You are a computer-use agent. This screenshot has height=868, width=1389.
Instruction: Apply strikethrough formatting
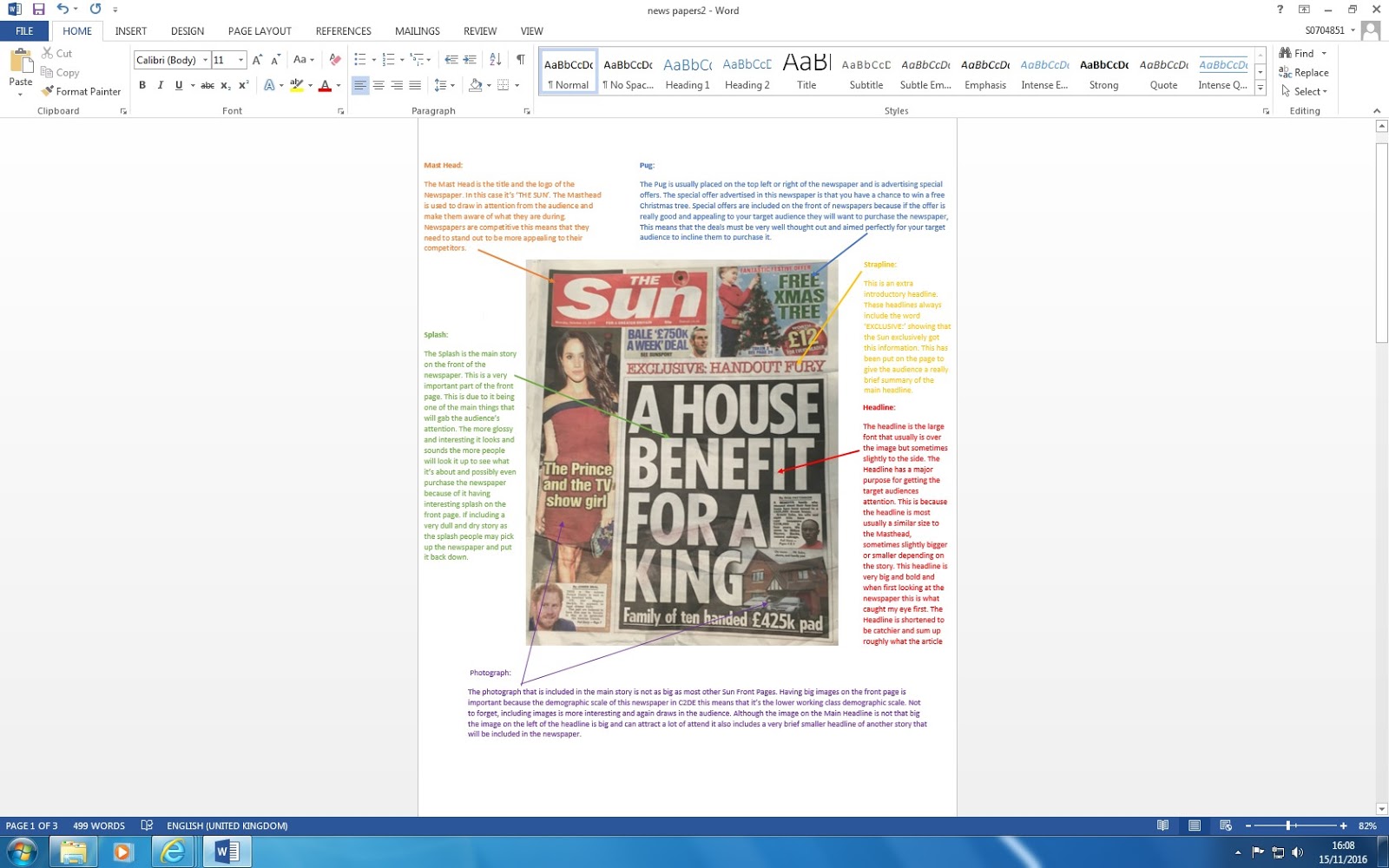click(207, 85)
